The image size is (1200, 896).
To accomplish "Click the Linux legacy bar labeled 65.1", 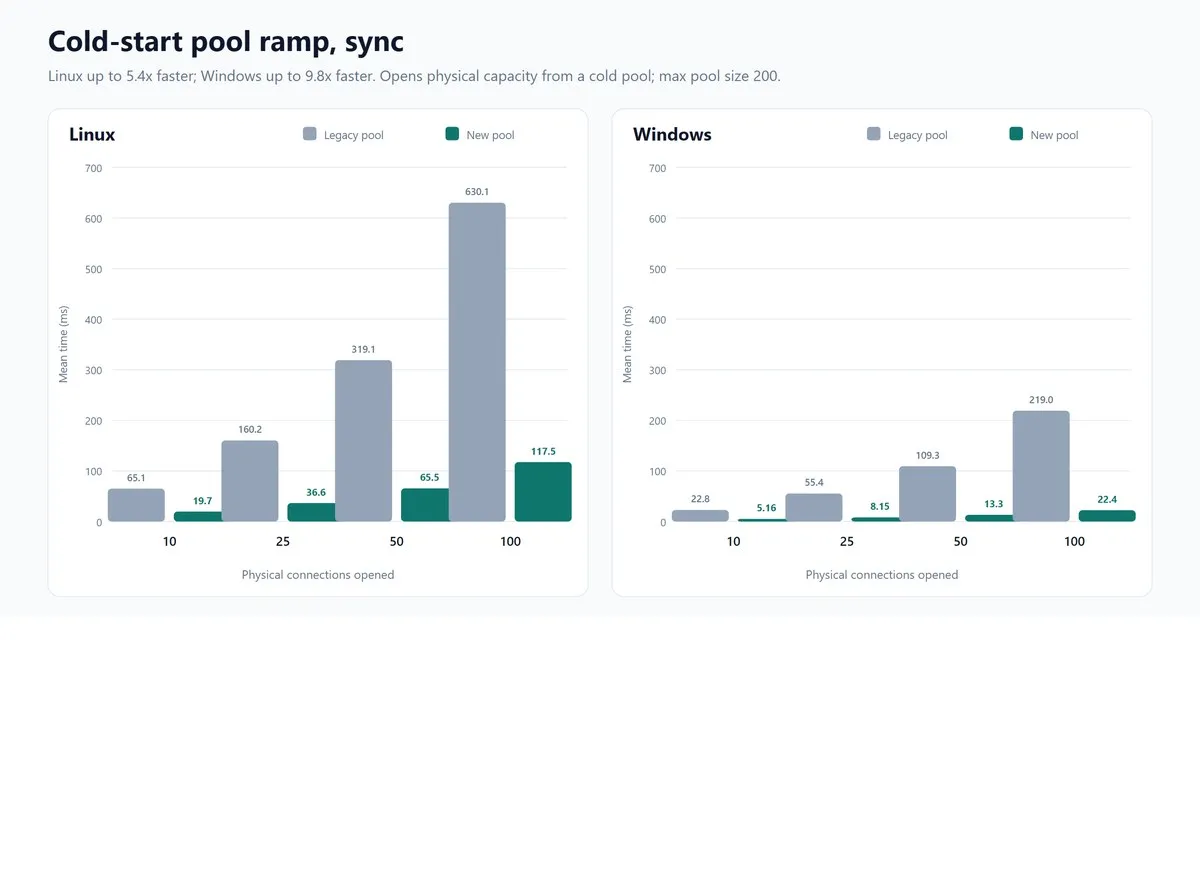I will coord(136,505).
